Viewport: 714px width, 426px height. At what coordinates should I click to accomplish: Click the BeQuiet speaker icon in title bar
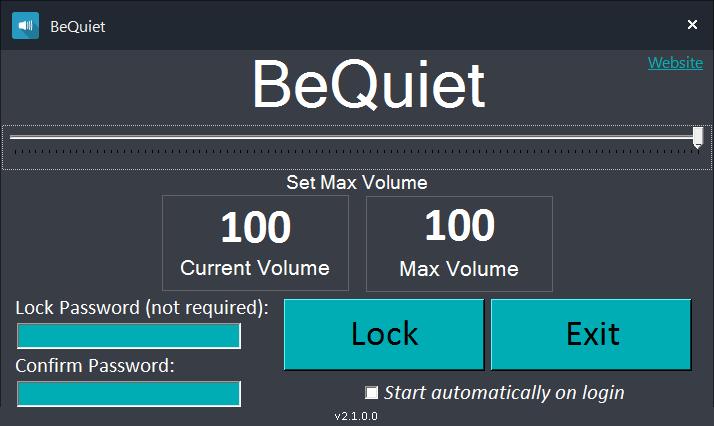click(x=25, y=25)
